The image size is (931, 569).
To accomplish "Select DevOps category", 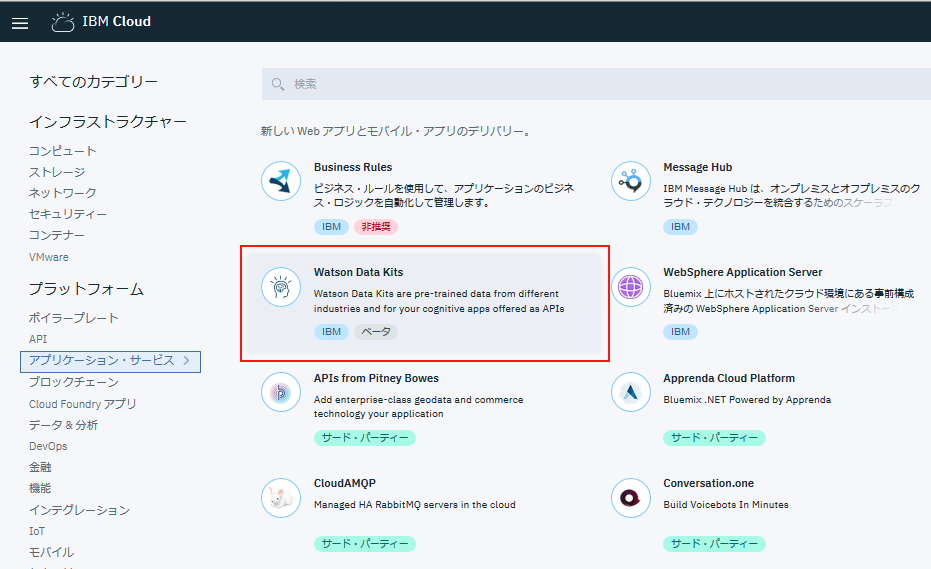I will pyautogui.click(x=48, y=446).
